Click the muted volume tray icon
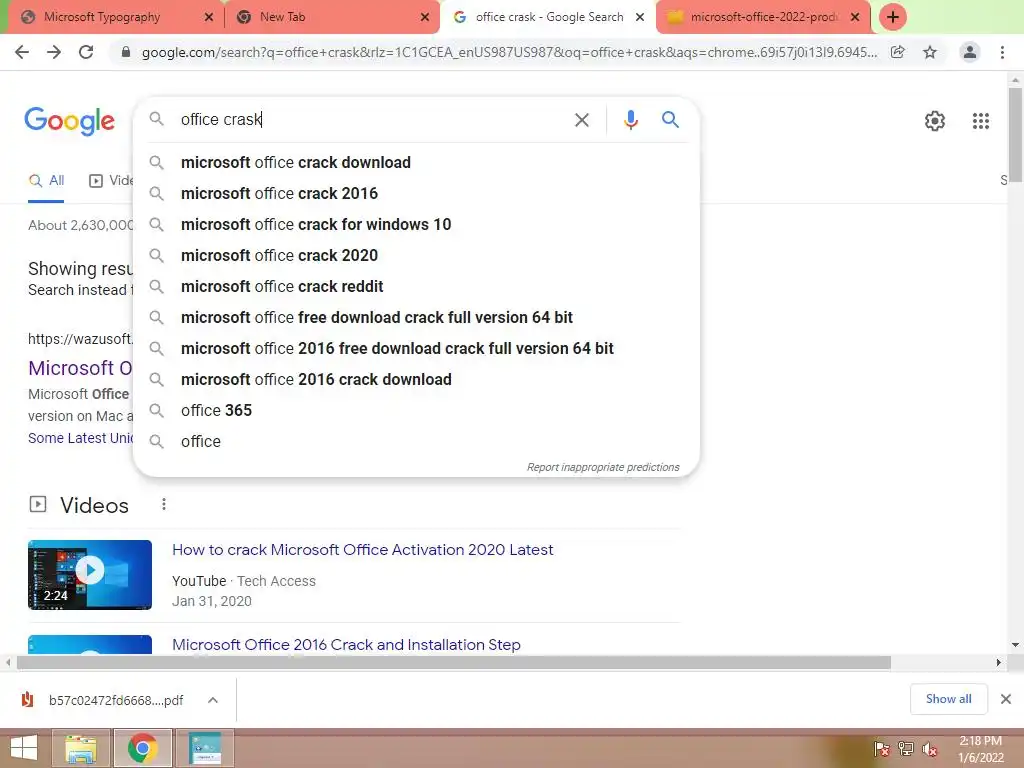This screenshot has width=1024, height=768. click(x=929, y=749)
